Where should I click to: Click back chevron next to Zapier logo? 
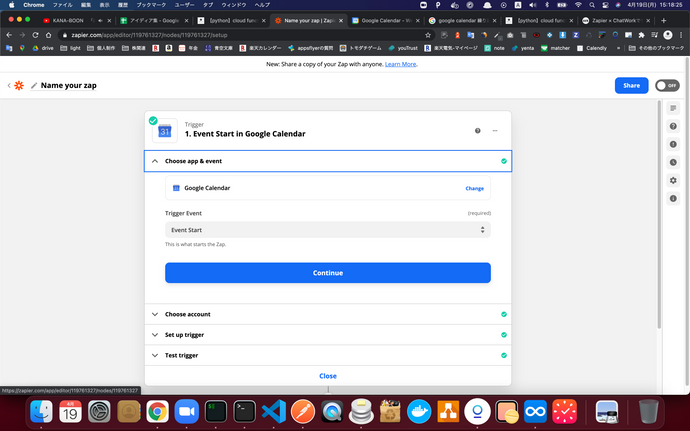[9, 85]
